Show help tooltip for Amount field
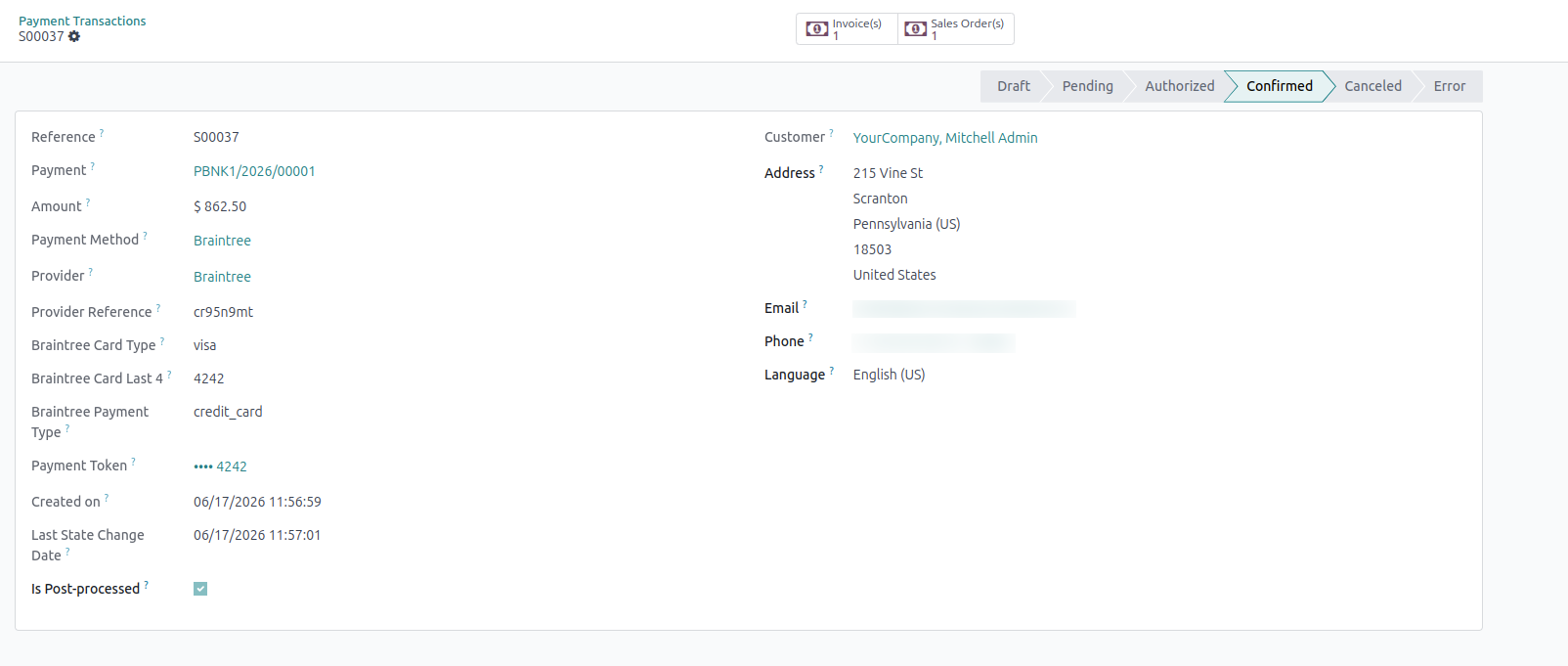Viewport: 1568px width, 666px height. coord(88,202)
